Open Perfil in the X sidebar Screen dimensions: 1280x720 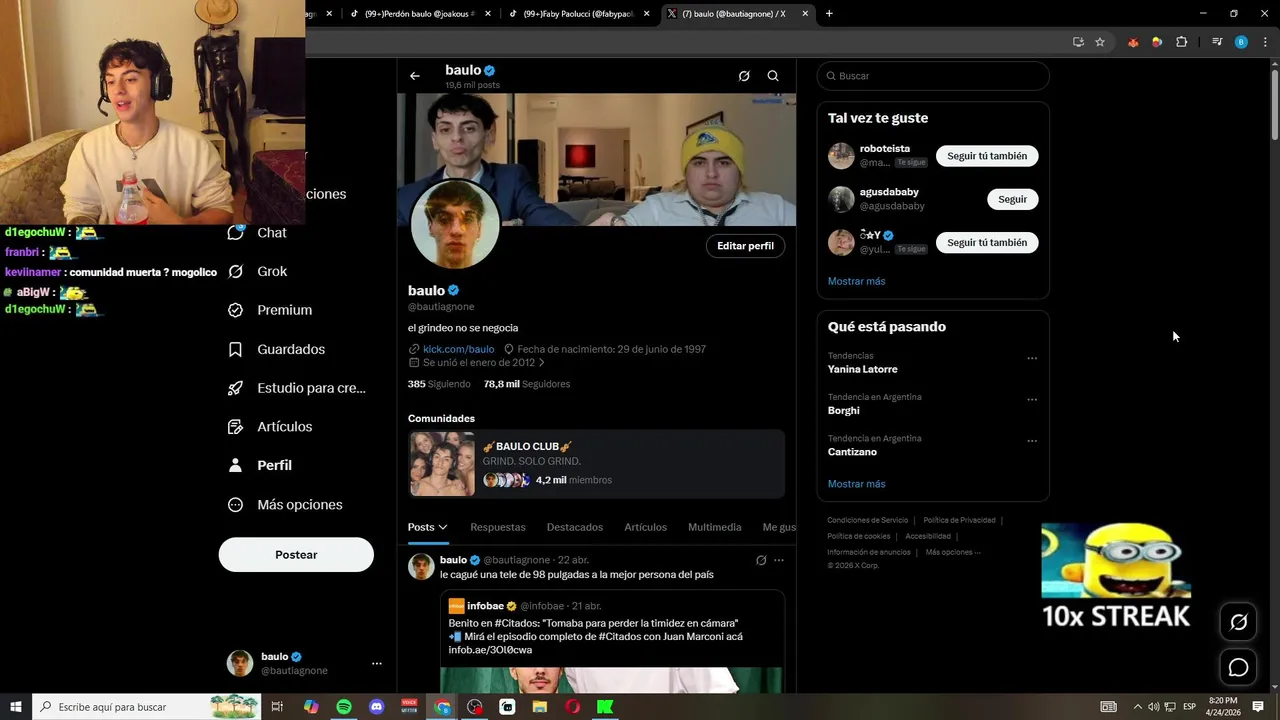[x=260, y=465]
